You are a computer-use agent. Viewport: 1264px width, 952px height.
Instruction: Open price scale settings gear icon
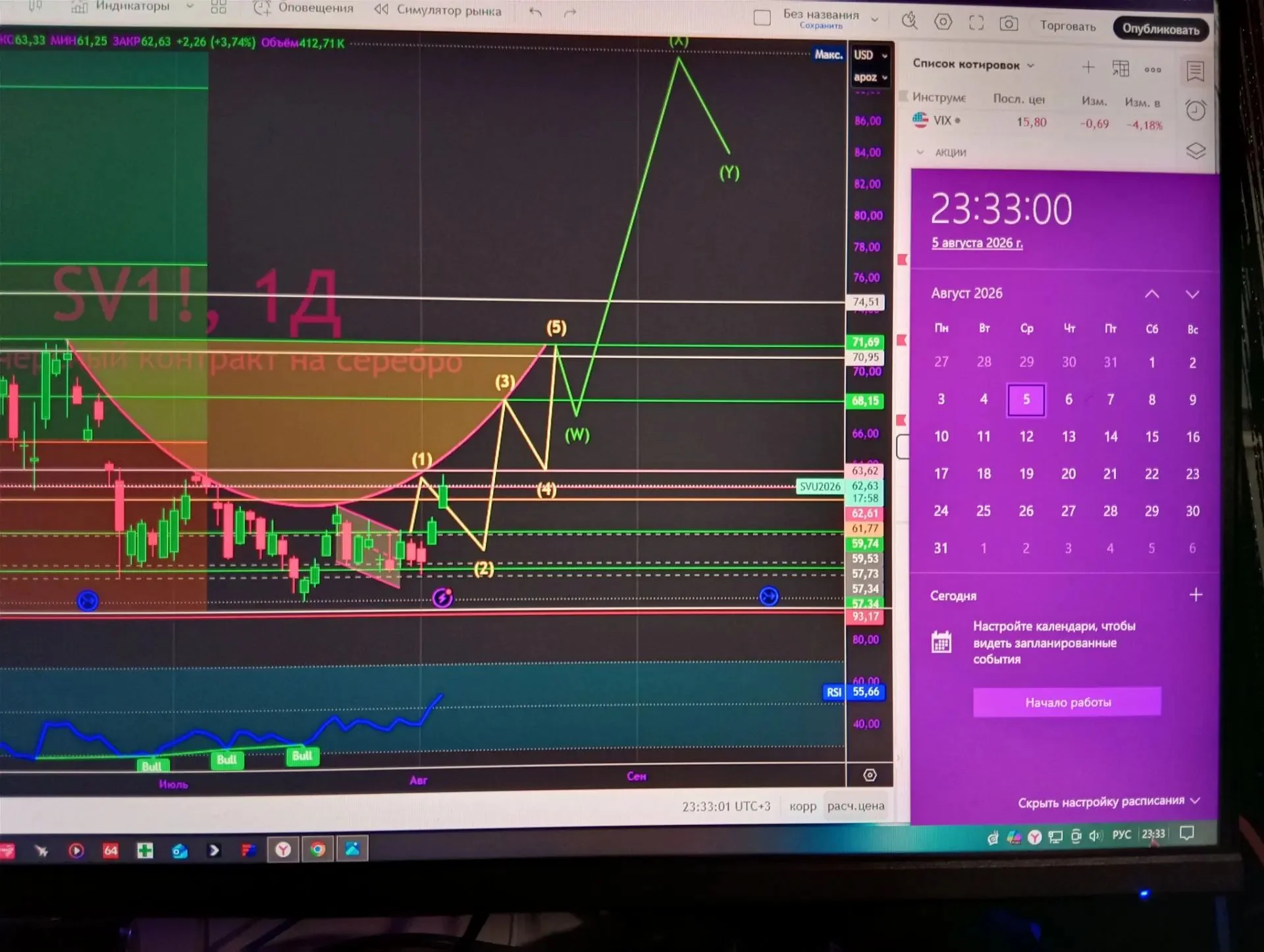coord(870,775)
